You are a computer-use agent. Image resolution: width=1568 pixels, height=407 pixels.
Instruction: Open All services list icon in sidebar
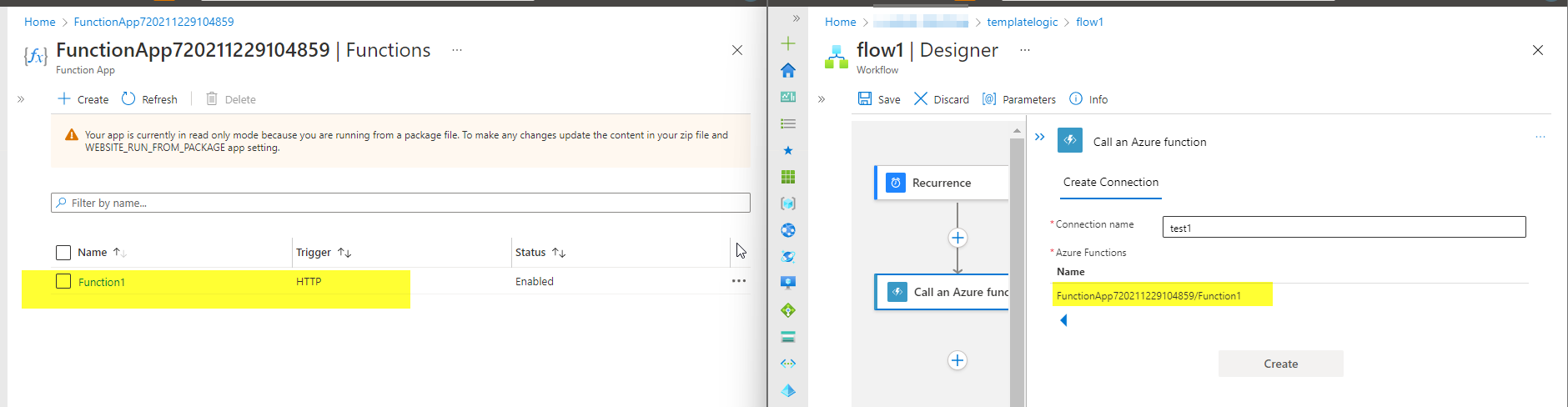[788, 123]
